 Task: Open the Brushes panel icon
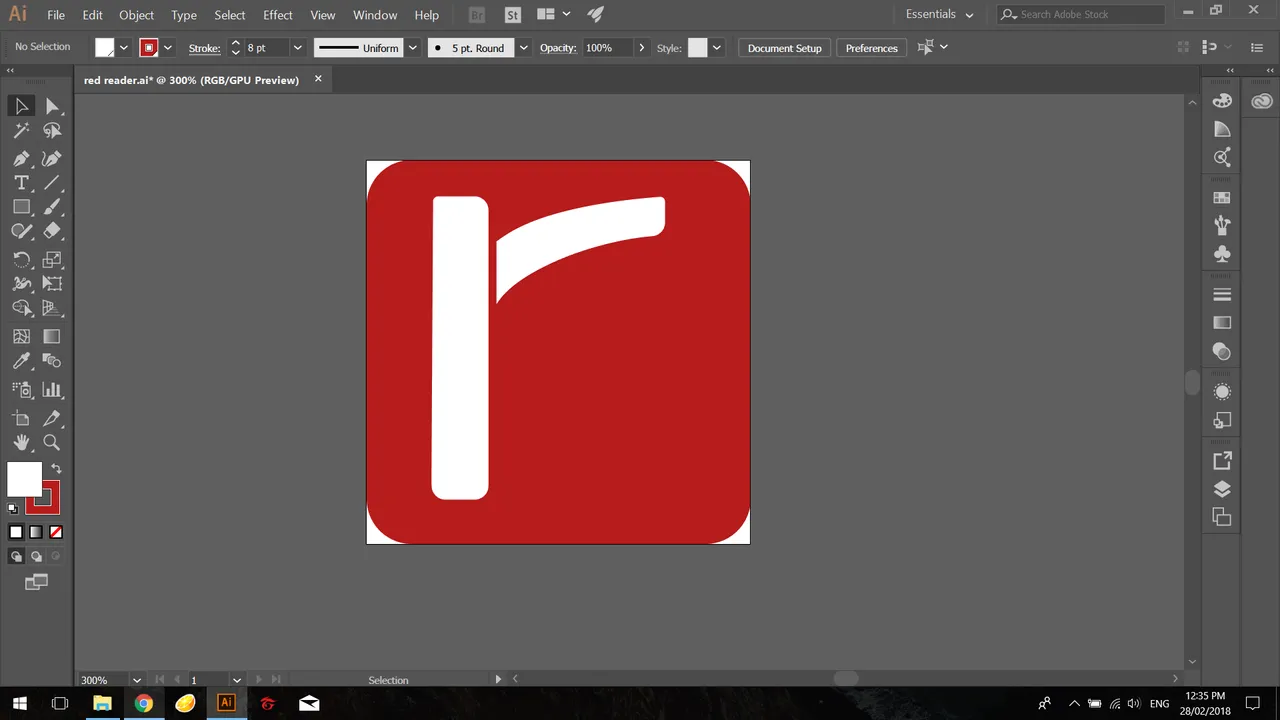(1221, 226)
